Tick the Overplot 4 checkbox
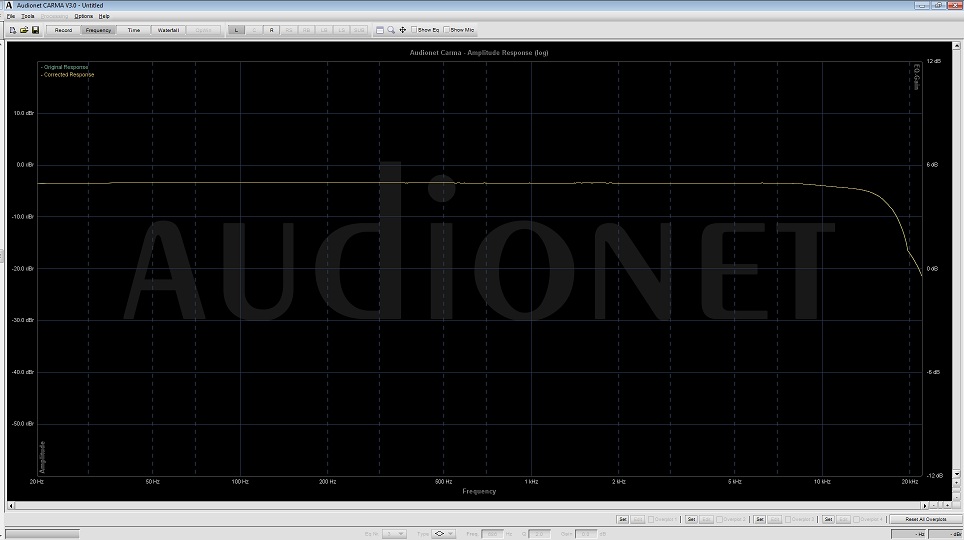 (856, 520)
